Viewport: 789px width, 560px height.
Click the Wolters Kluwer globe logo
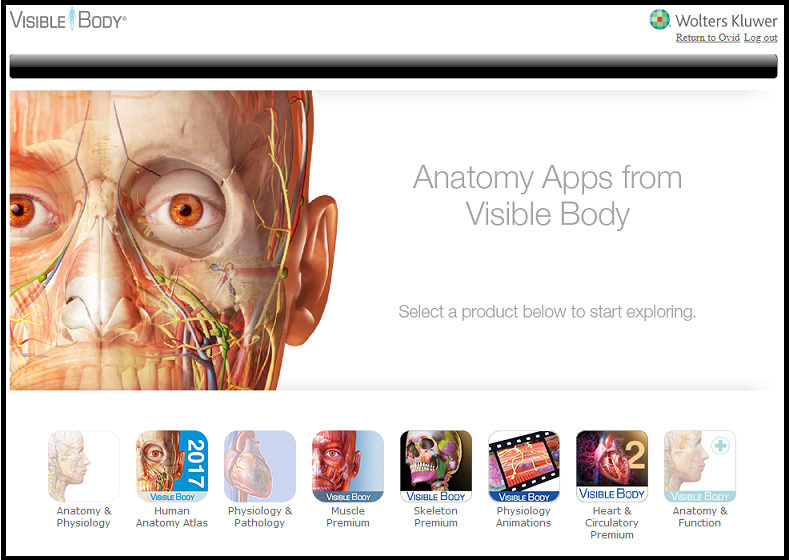[x=659, y=20]
